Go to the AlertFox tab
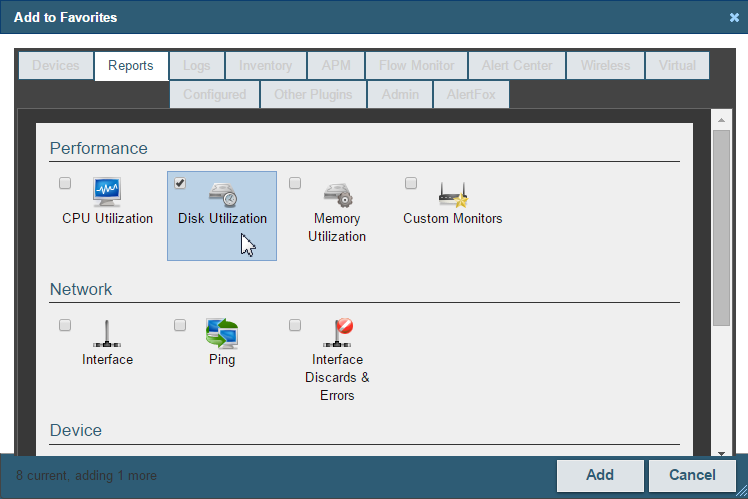The height and width of the screenshot is (499, 748). 471,95
